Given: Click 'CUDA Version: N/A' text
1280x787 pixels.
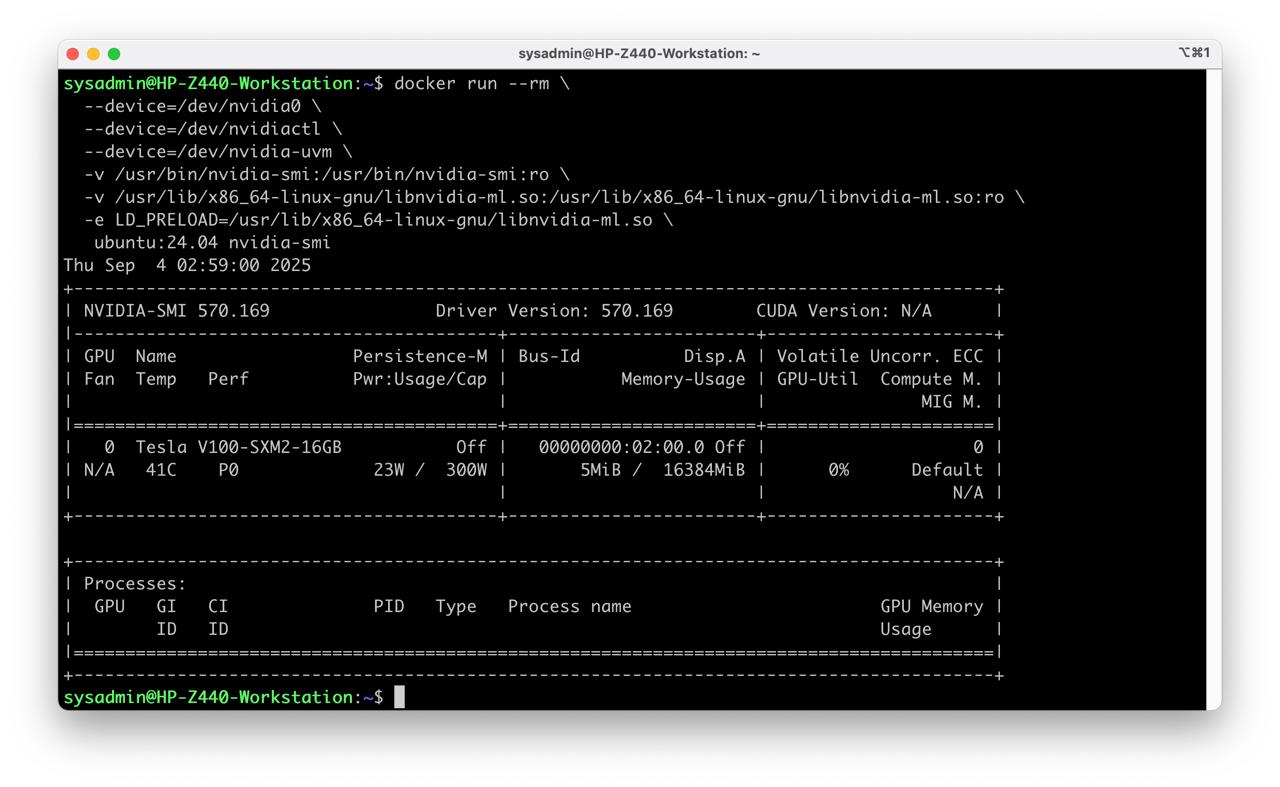Looking at the screenshot, I should [844, 311].
